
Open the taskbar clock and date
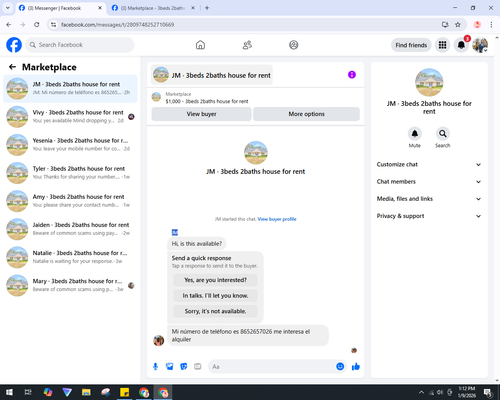pos(466,392)
